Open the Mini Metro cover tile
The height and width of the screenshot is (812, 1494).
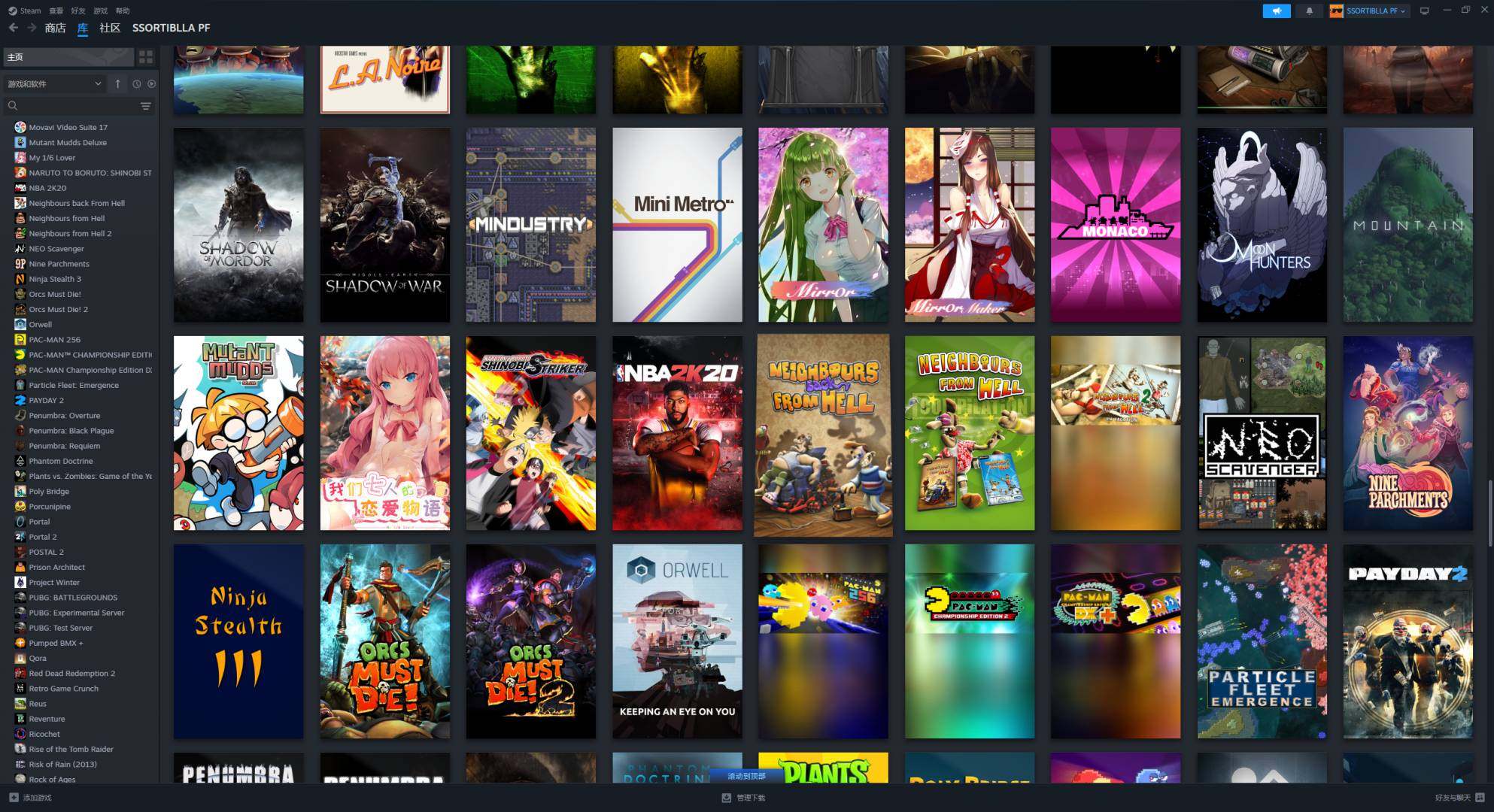tap(677, 225)
